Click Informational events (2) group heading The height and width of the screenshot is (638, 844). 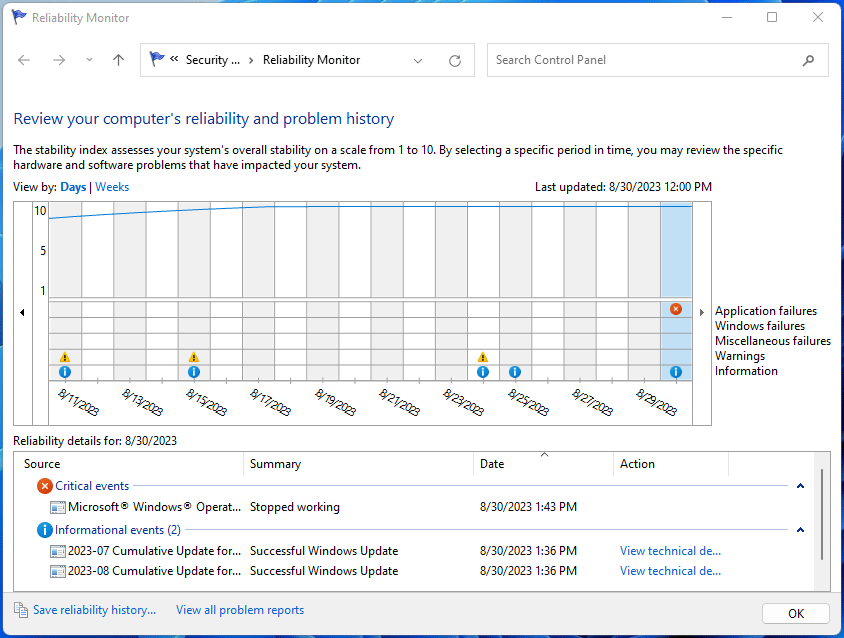pos(118,530)
